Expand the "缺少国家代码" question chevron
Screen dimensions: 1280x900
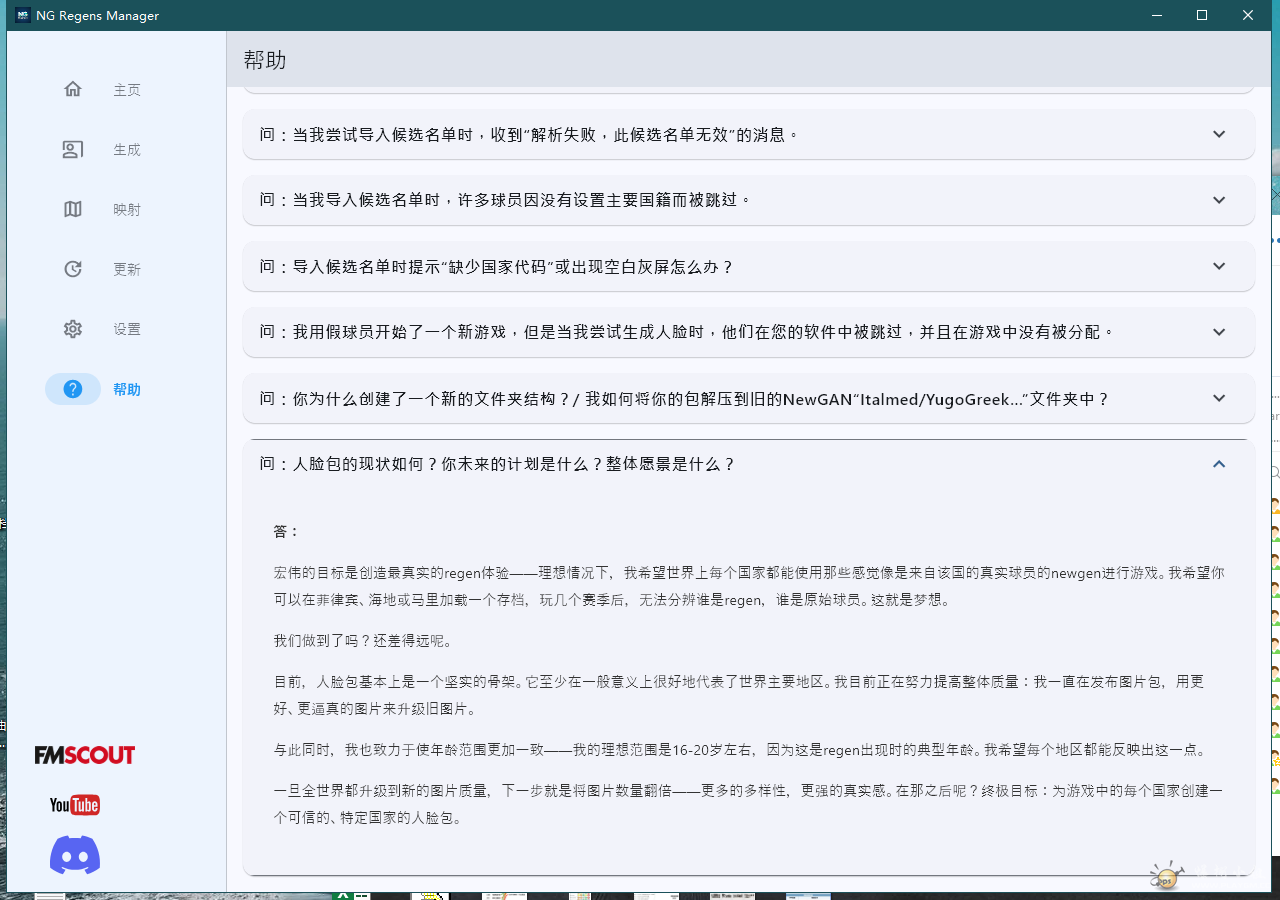(x=1219, y=266)
